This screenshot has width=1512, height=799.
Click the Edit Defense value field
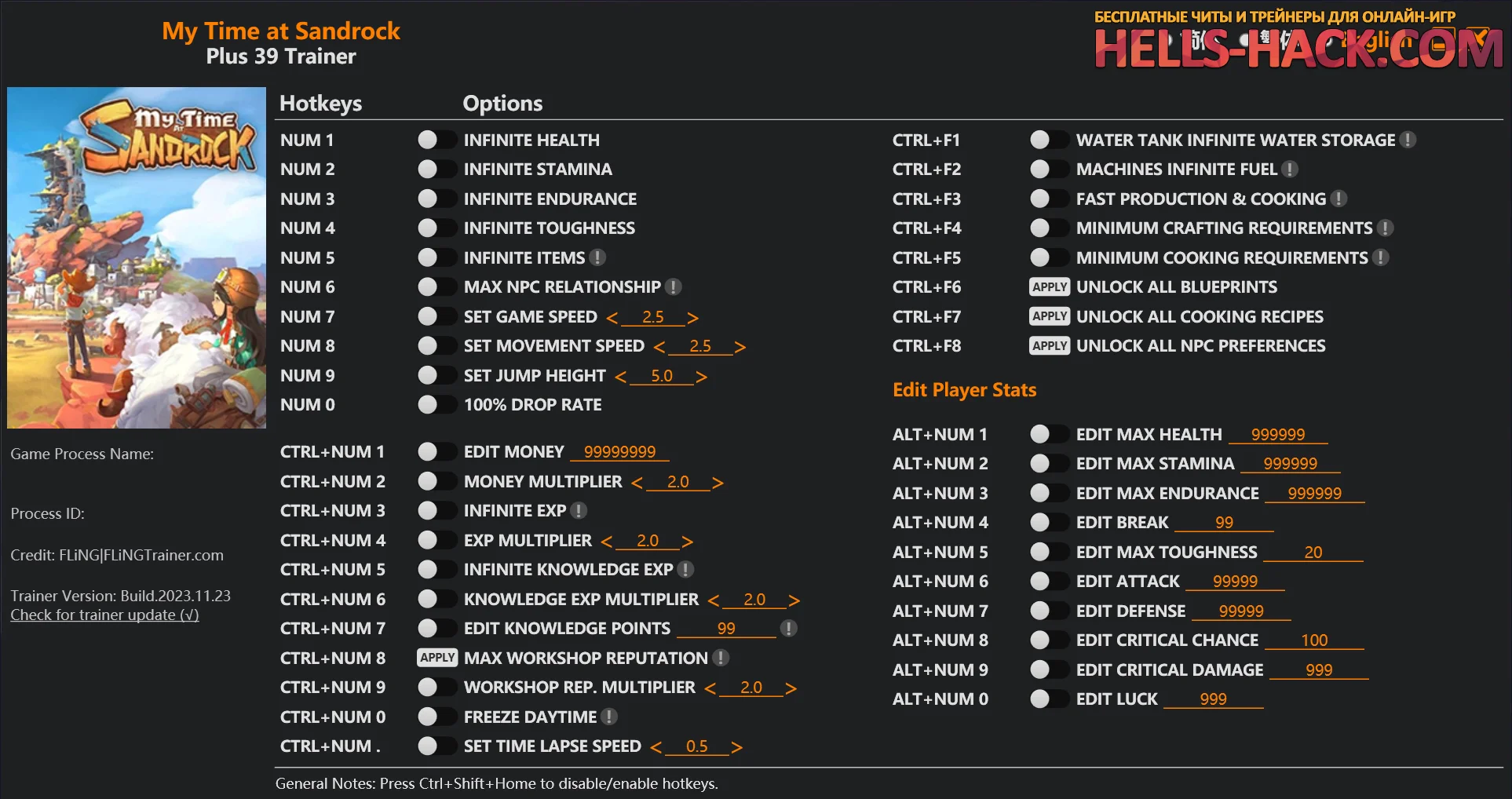(1241, 611)
